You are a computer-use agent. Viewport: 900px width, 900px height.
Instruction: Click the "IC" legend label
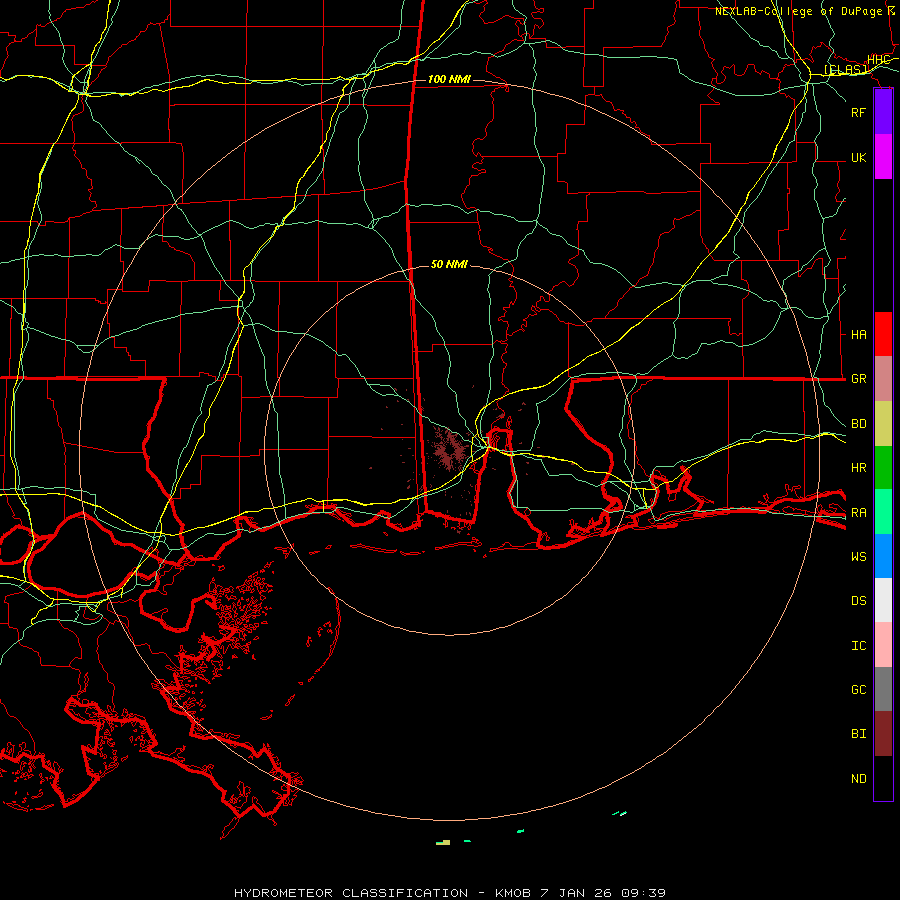pyautogui.click(x=858, y=646)
